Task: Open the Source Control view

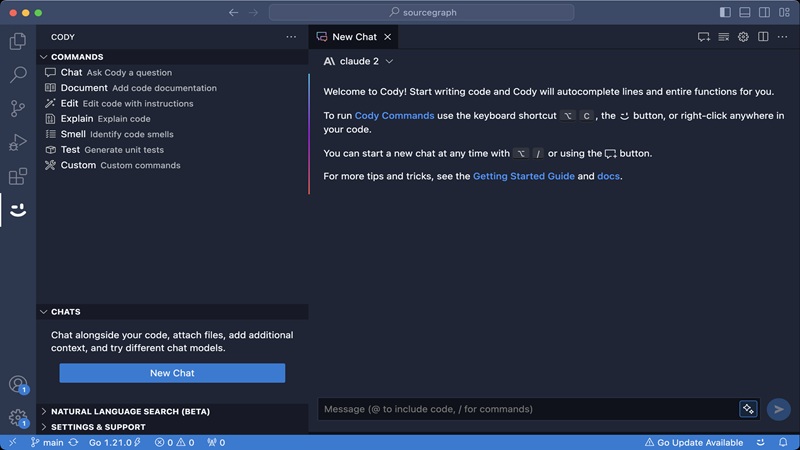Action: point(17,109)
